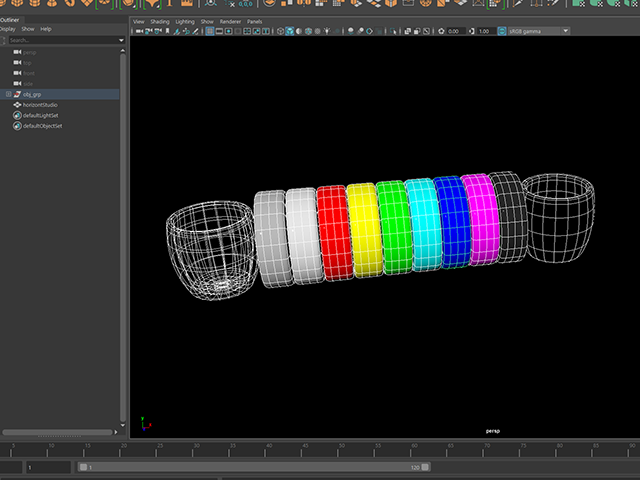Click the Isolate Select icon
Viewport: 640px width, 480px height.
(393, 31)
